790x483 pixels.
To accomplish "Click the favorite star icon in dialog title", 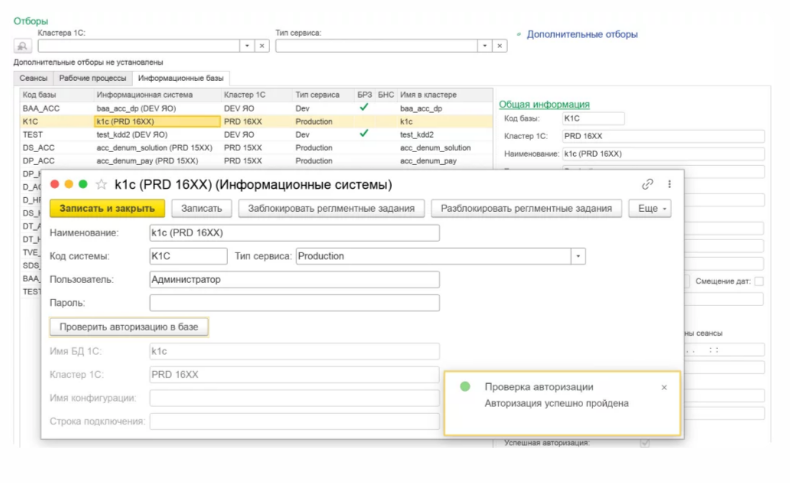I will point(101,184).
